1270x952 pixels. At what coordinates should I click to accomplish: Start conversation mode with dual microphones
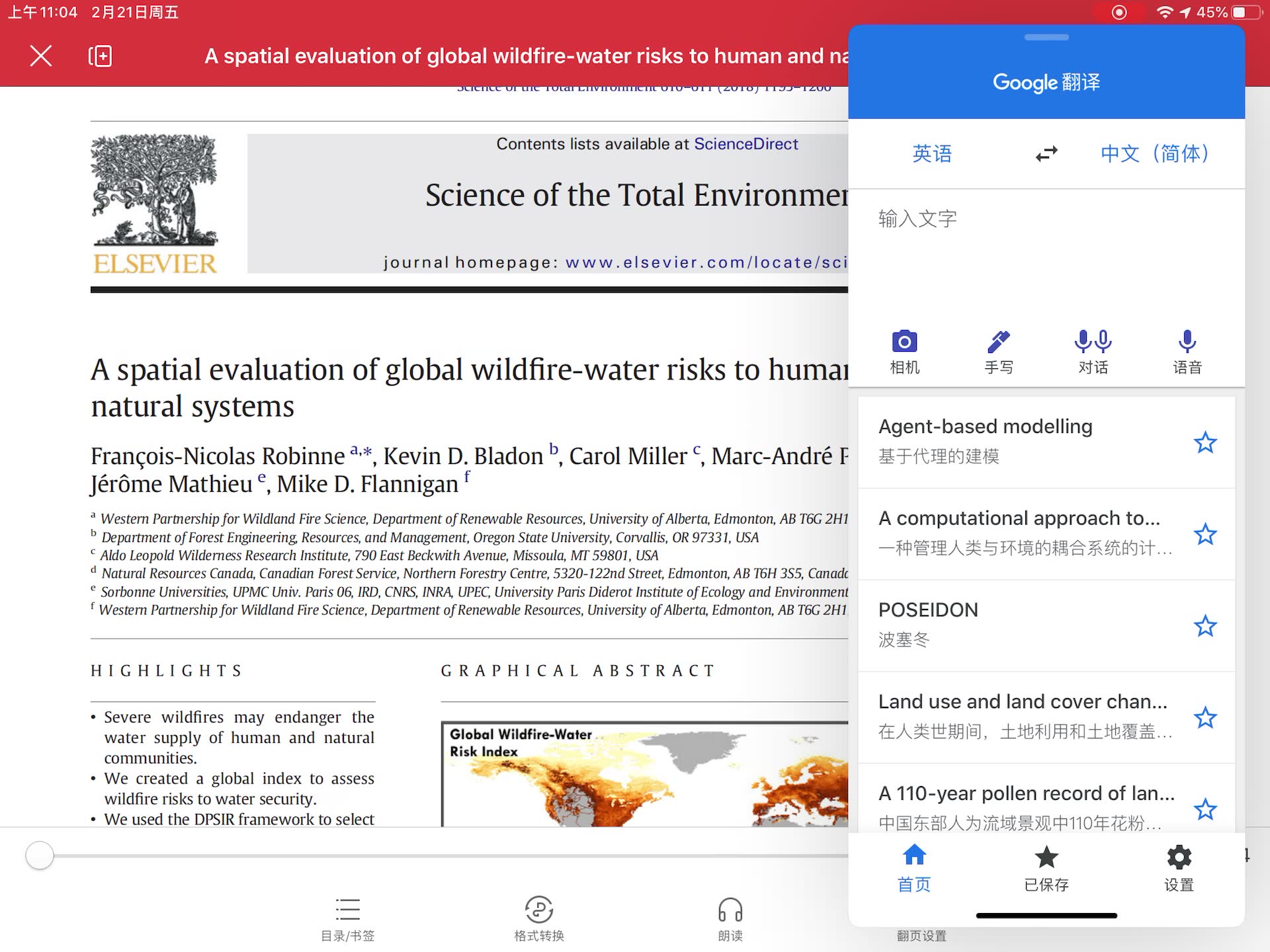[1093, 352]
